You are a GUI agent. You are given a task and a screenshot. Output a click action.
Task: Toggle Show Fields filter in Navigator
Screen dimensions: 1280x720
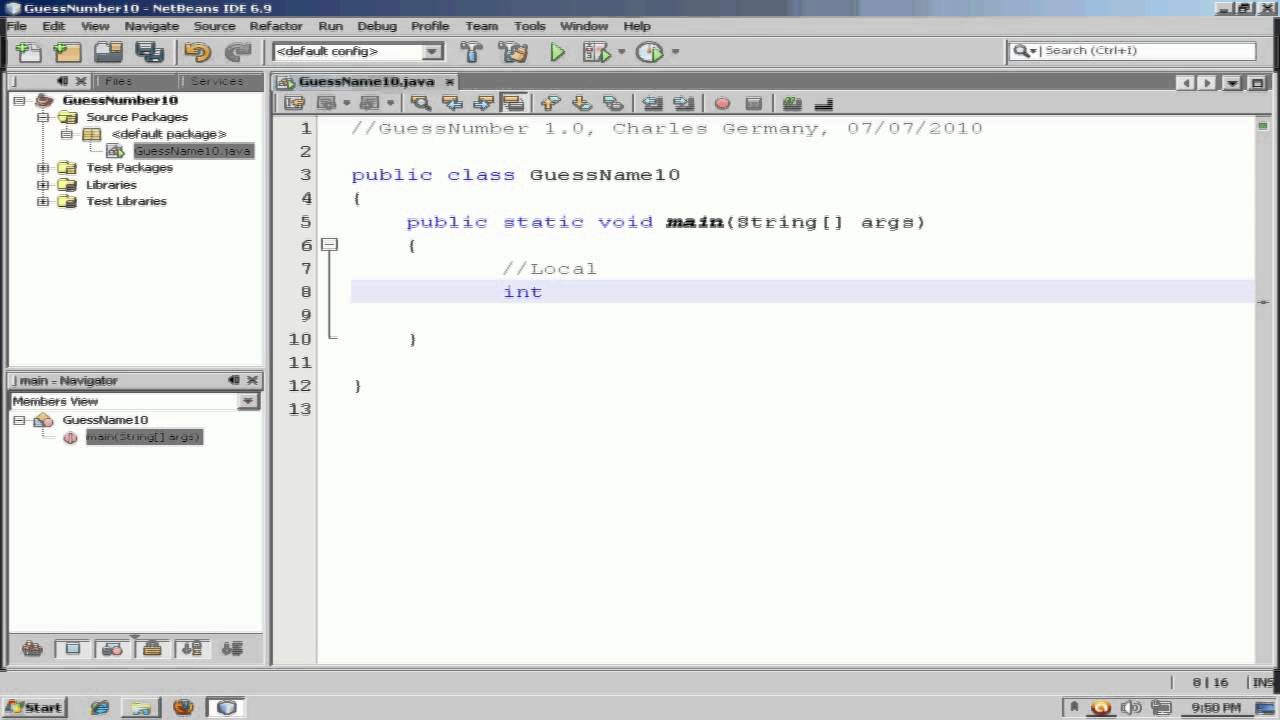pyautogui.click(x=72, y=649)
